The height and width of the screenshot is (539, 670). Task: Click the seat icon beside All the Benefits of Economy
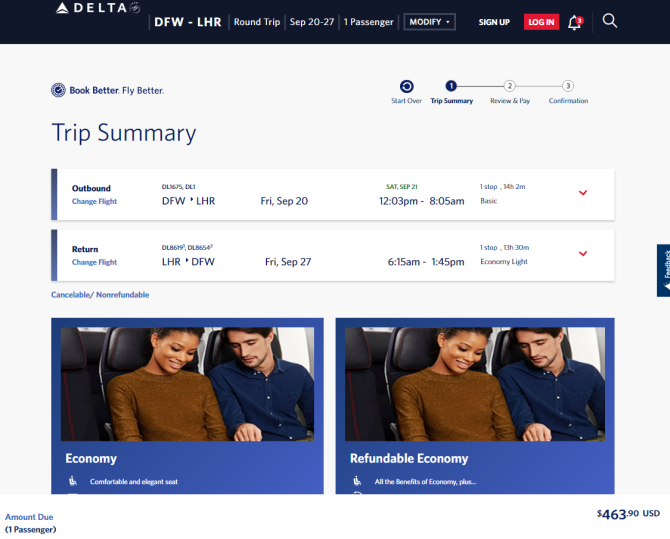[x=357, y=481]
